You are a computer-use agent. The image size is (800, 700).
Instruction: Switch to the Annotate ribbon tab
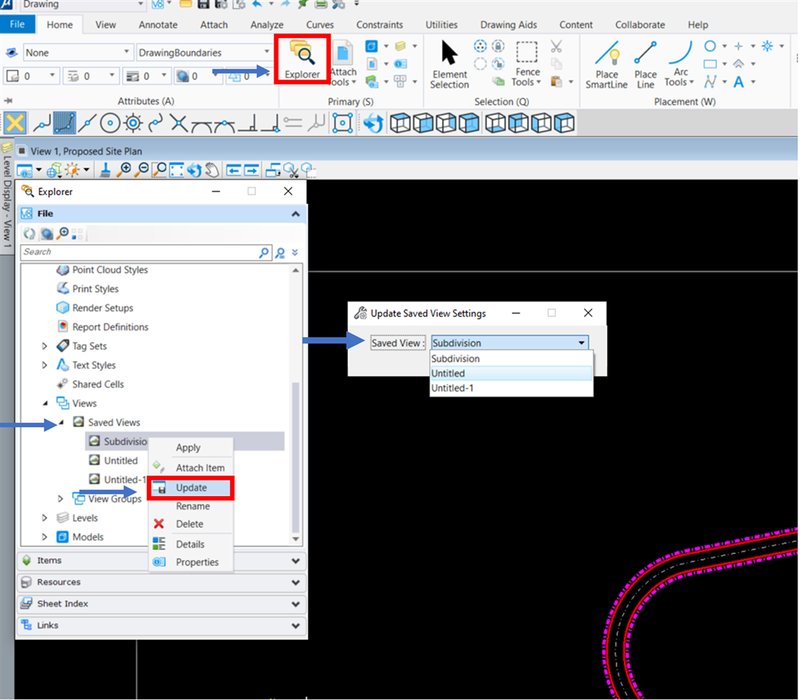click(158, 24)
